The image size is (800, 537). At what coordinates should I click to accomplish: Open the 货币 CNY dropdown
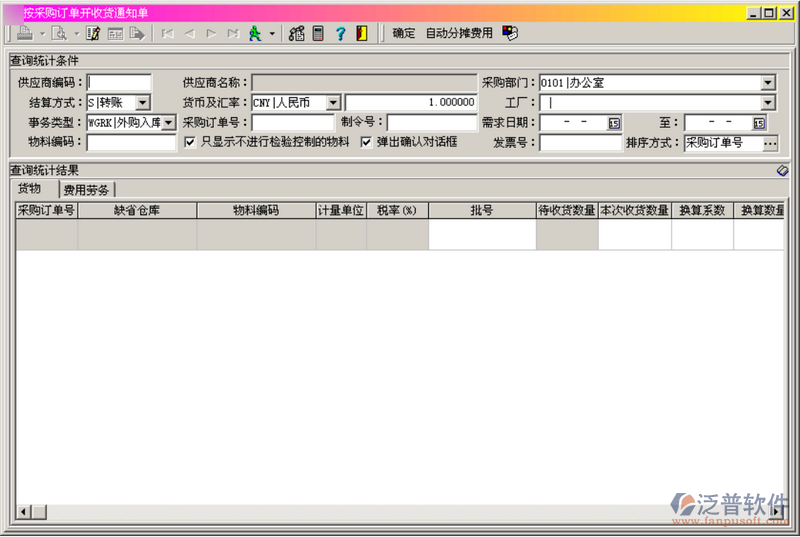tap(333, 103)
